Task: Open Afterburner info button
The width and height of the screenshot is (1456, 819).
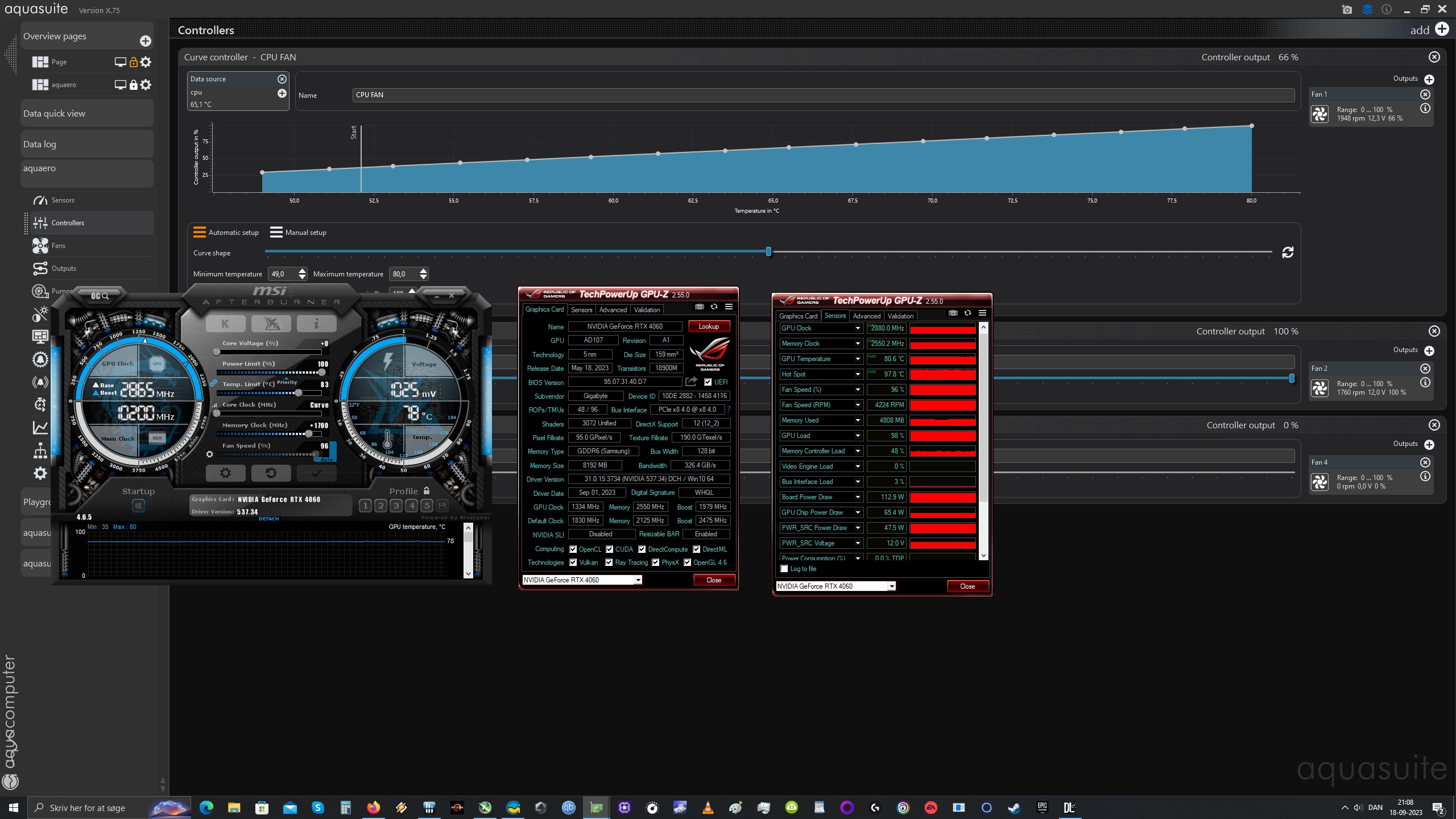Action: 316,324
